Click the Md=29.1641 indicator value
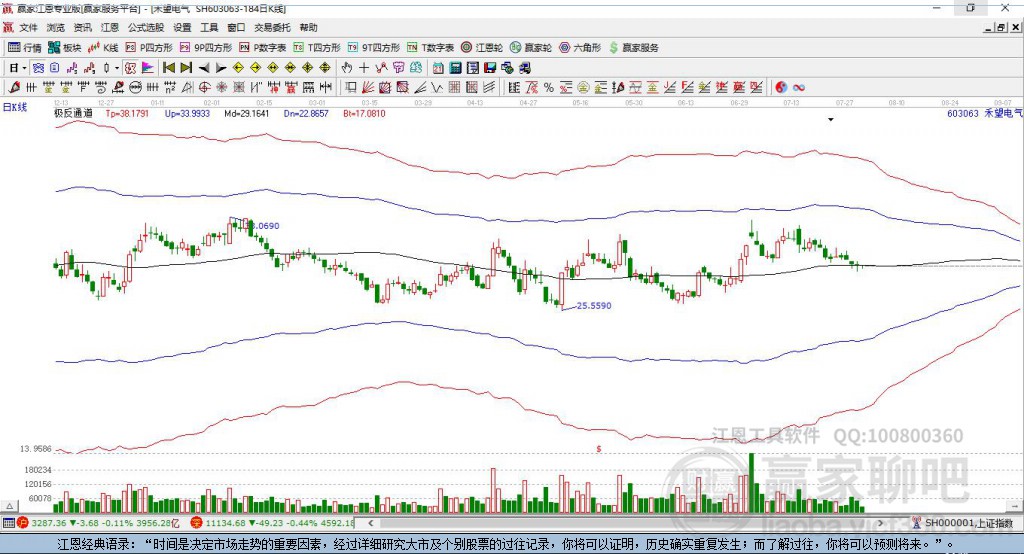1024x554 pixels. tap(246, 113)
